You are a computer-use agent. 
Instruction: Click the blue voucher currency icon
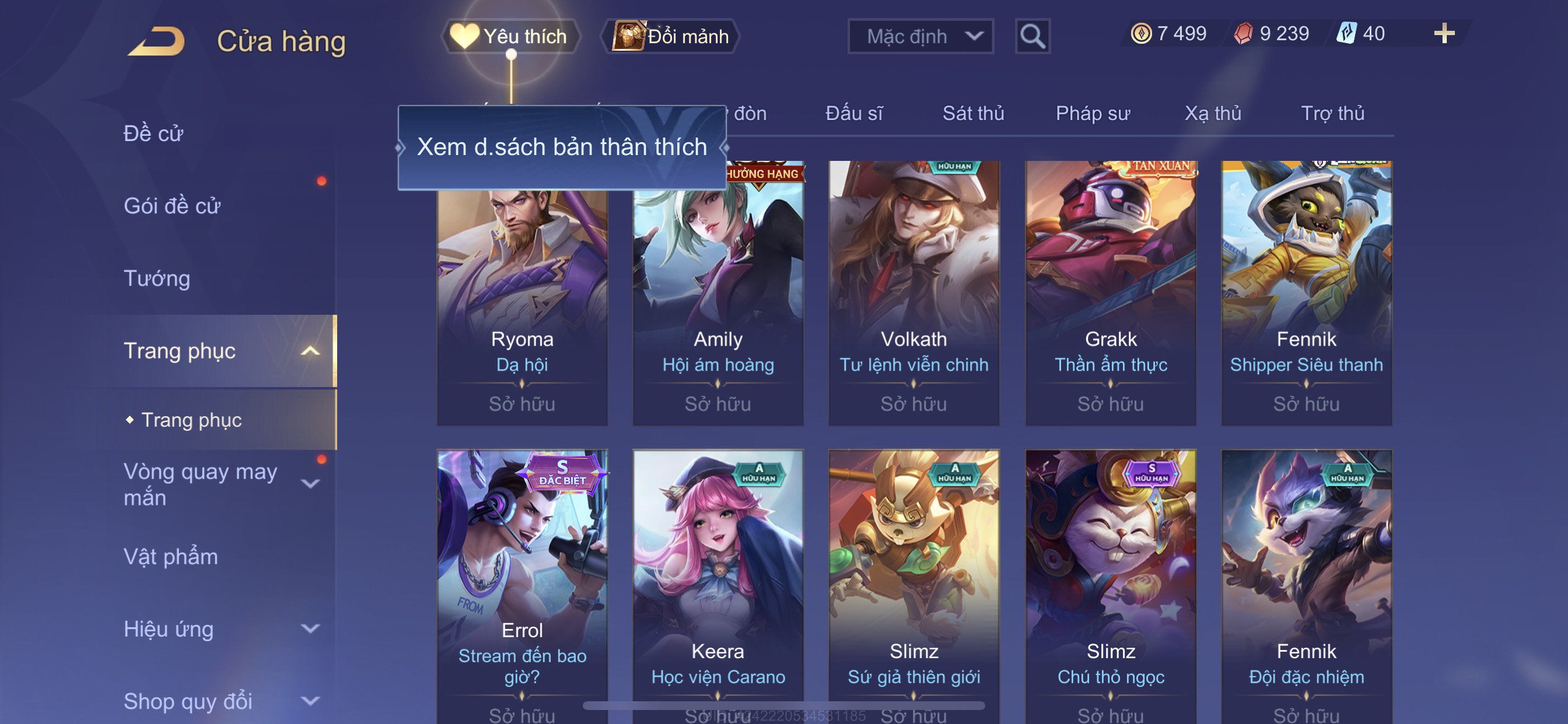(x=1346, y=33)
